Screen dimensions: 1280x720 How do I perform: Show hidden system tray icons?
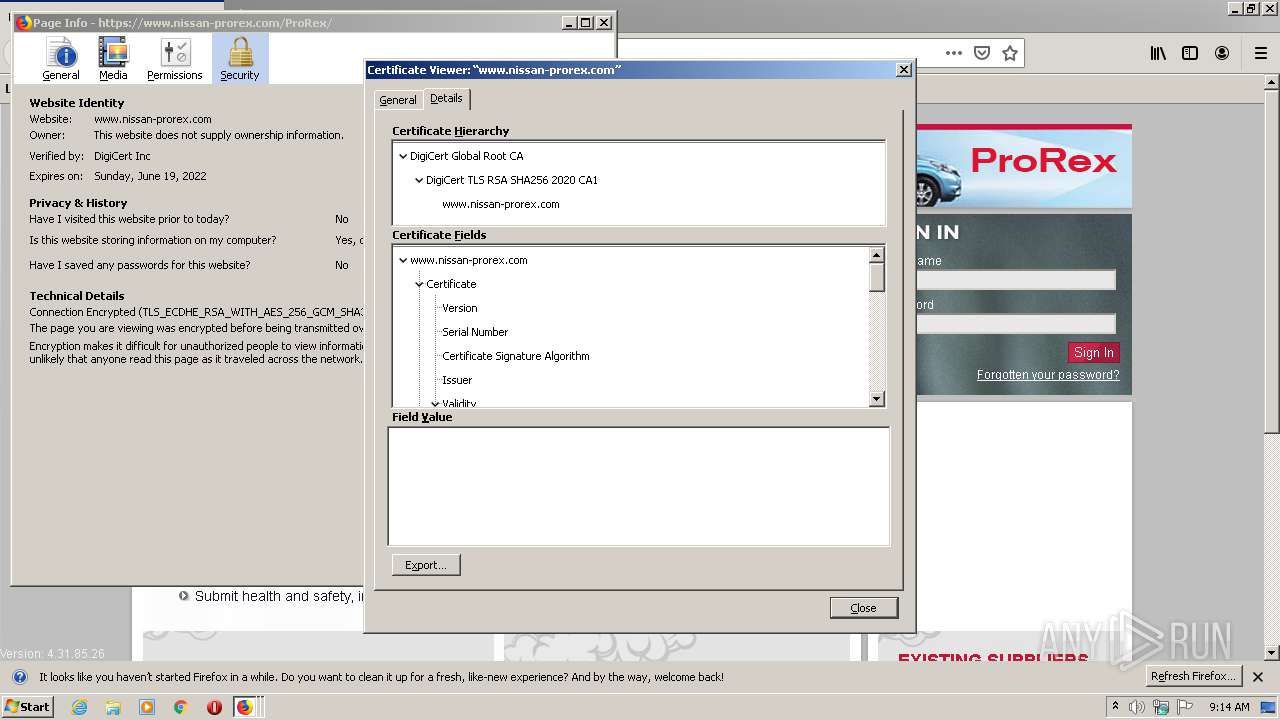(x=1115, y=707)
